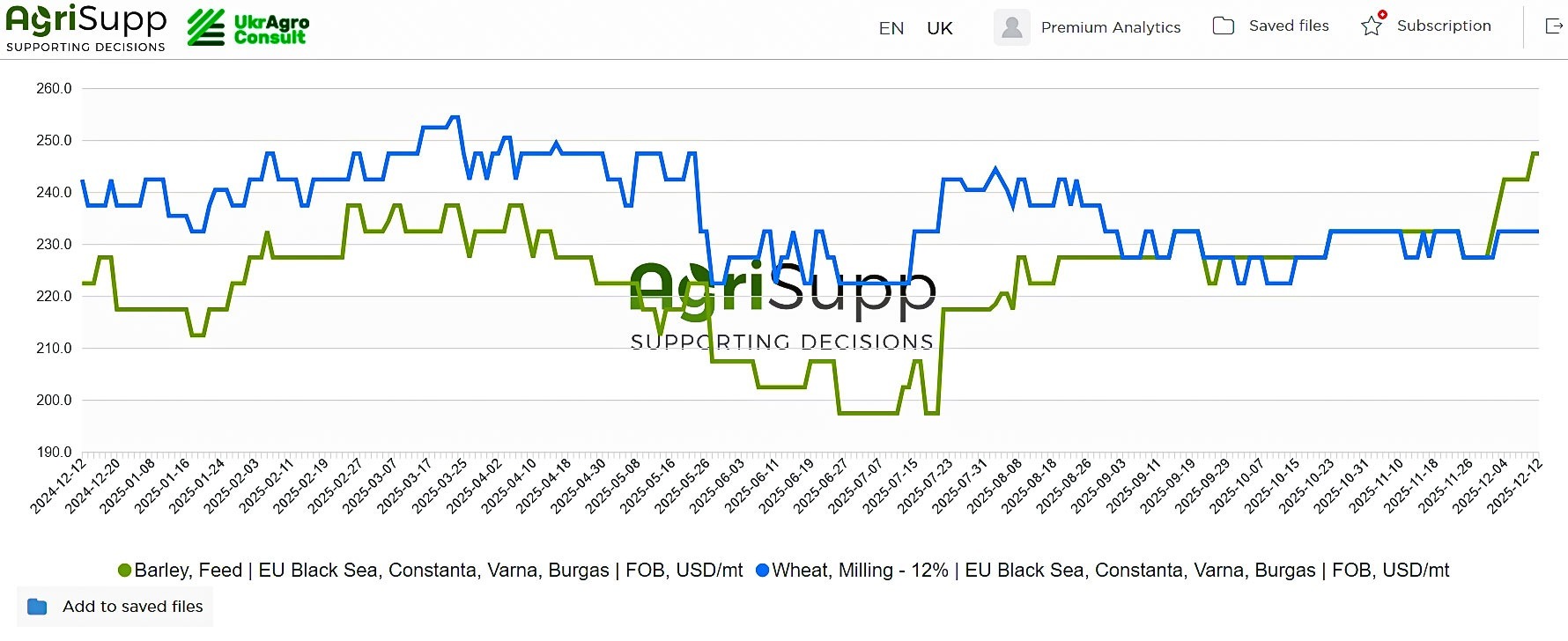Open Saved files page
This screenshot has height=641, width=1568.
pos(1289,26)
